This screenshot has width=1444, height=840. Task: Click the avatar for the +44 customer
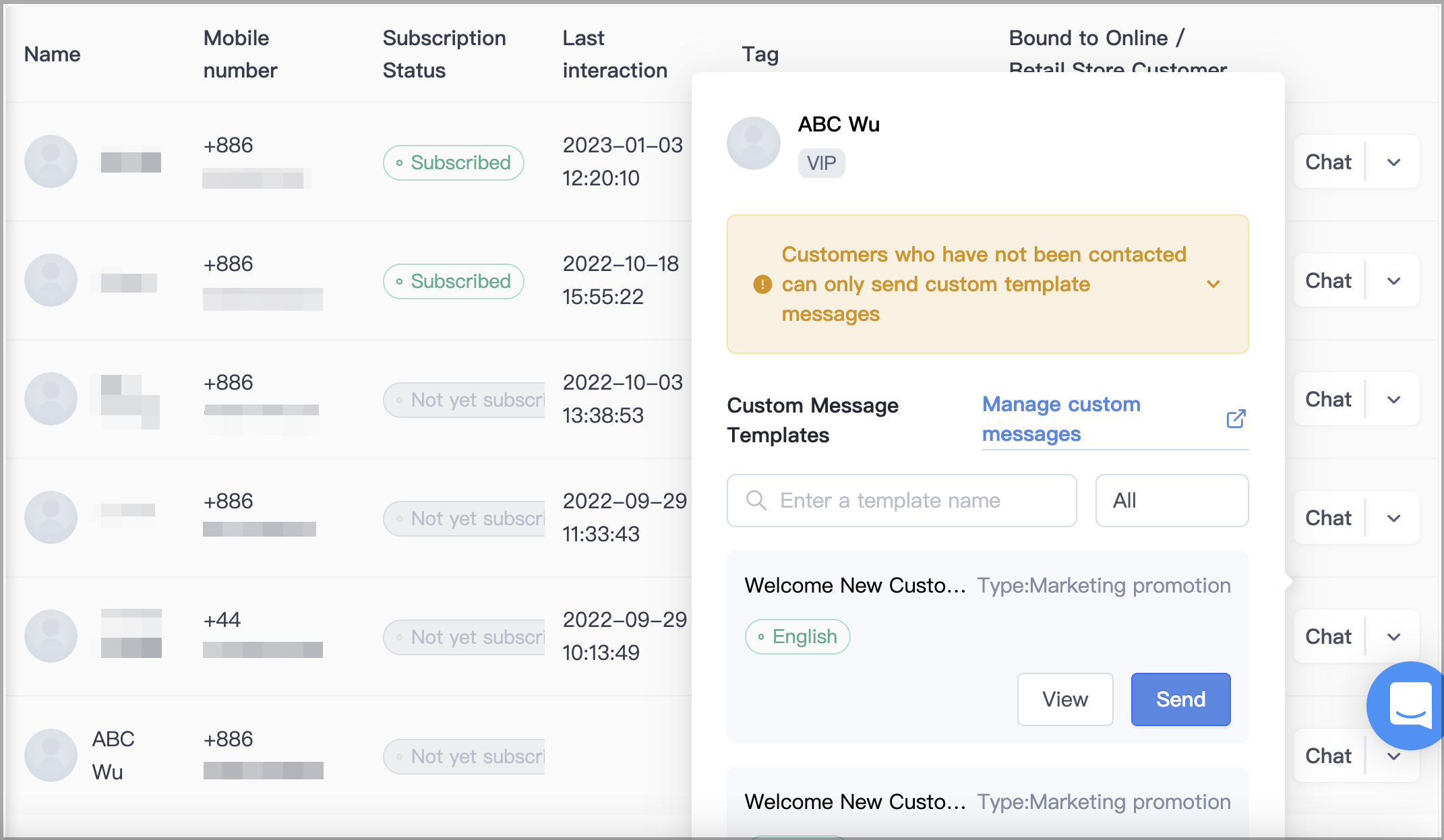click(51, 636)
